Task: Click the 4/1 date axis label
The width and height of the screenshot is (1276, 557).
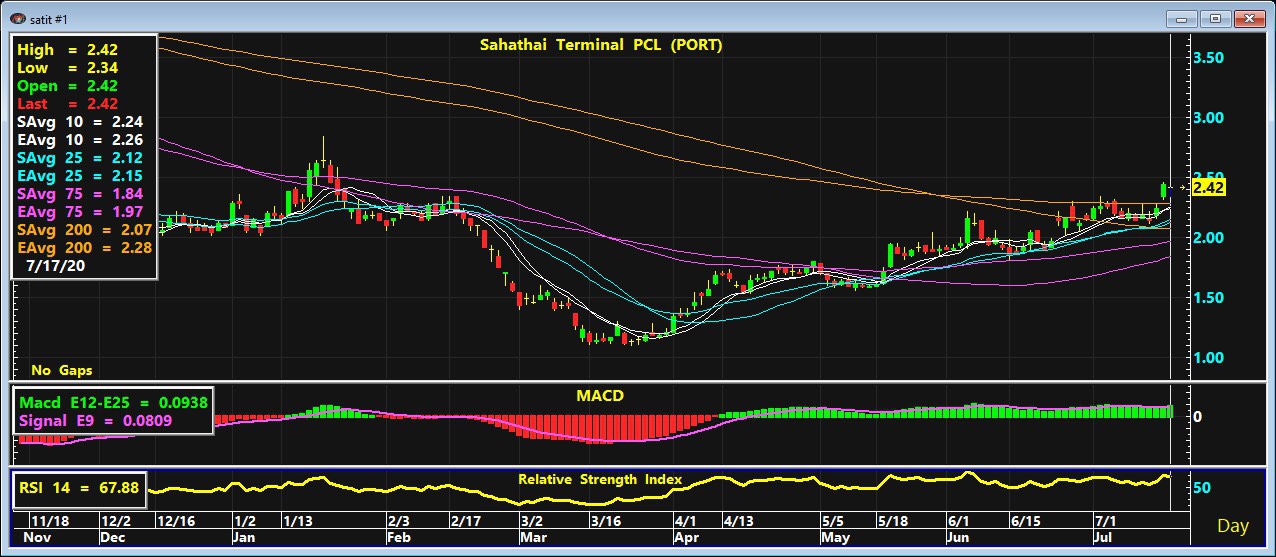Action: 686,521
